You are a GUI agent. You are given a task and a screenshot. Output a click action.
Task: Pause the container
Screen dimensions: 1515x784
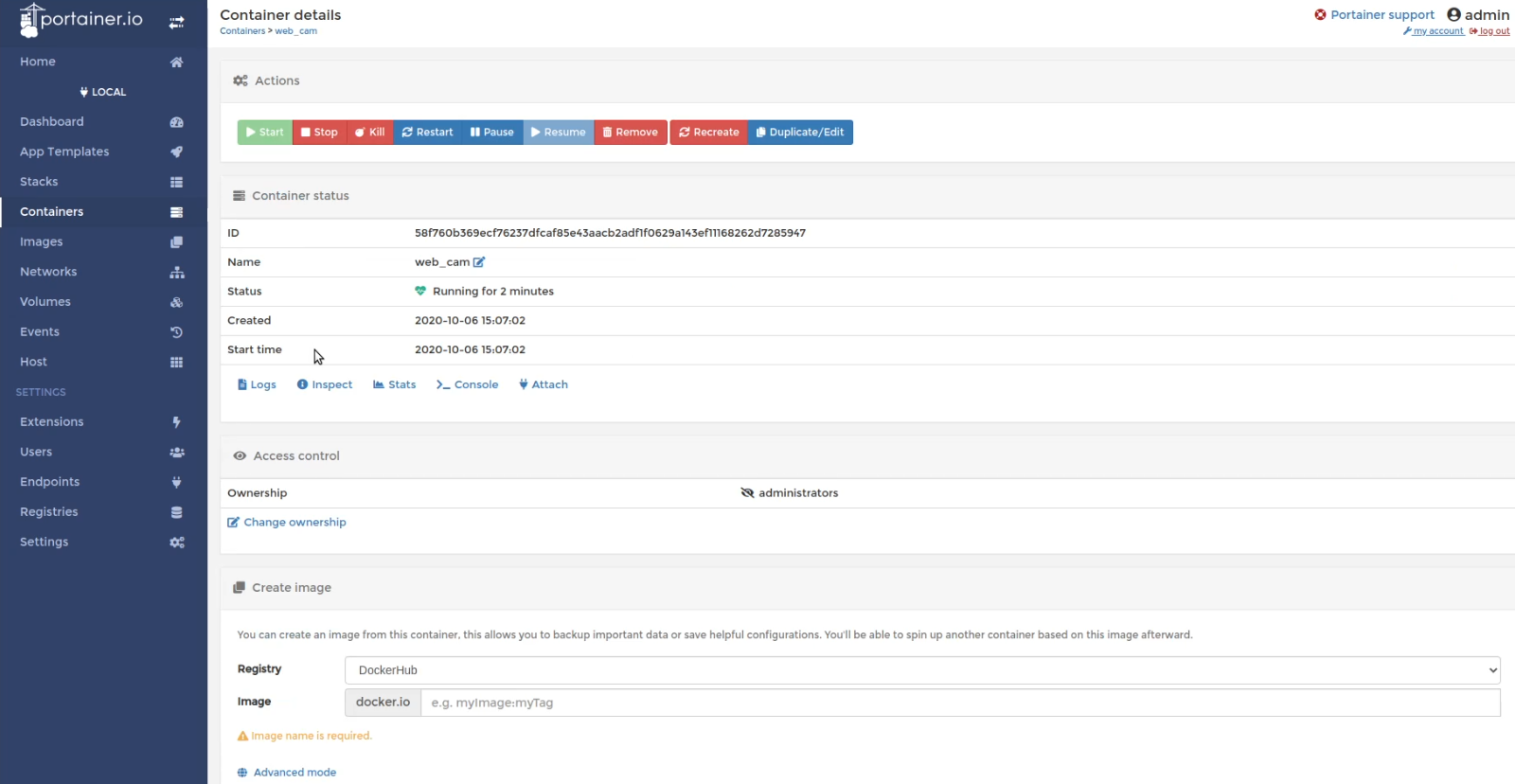492,133
